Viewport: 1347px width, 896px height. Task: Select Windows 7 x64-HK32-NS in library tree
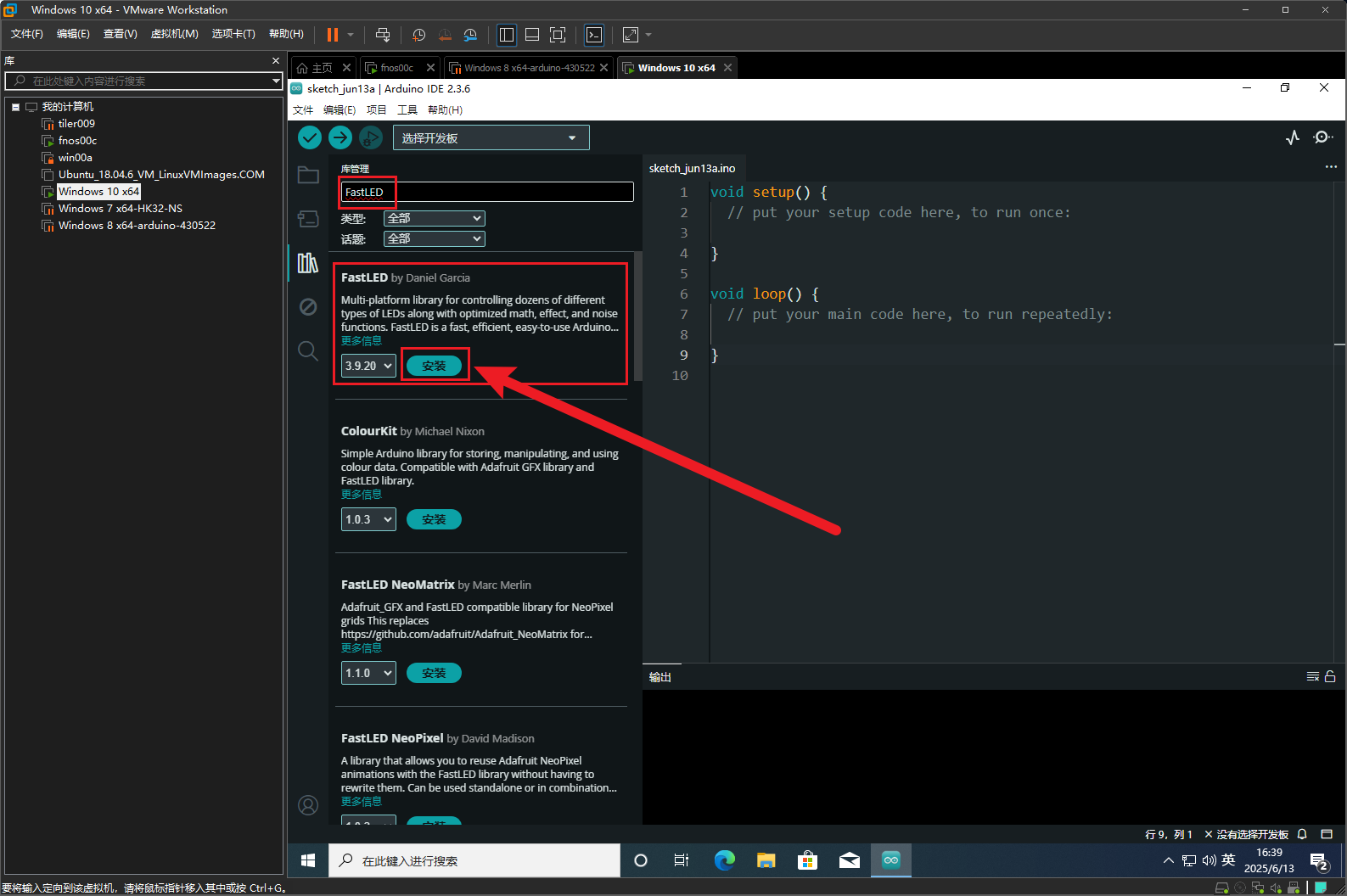pos(120,208)
